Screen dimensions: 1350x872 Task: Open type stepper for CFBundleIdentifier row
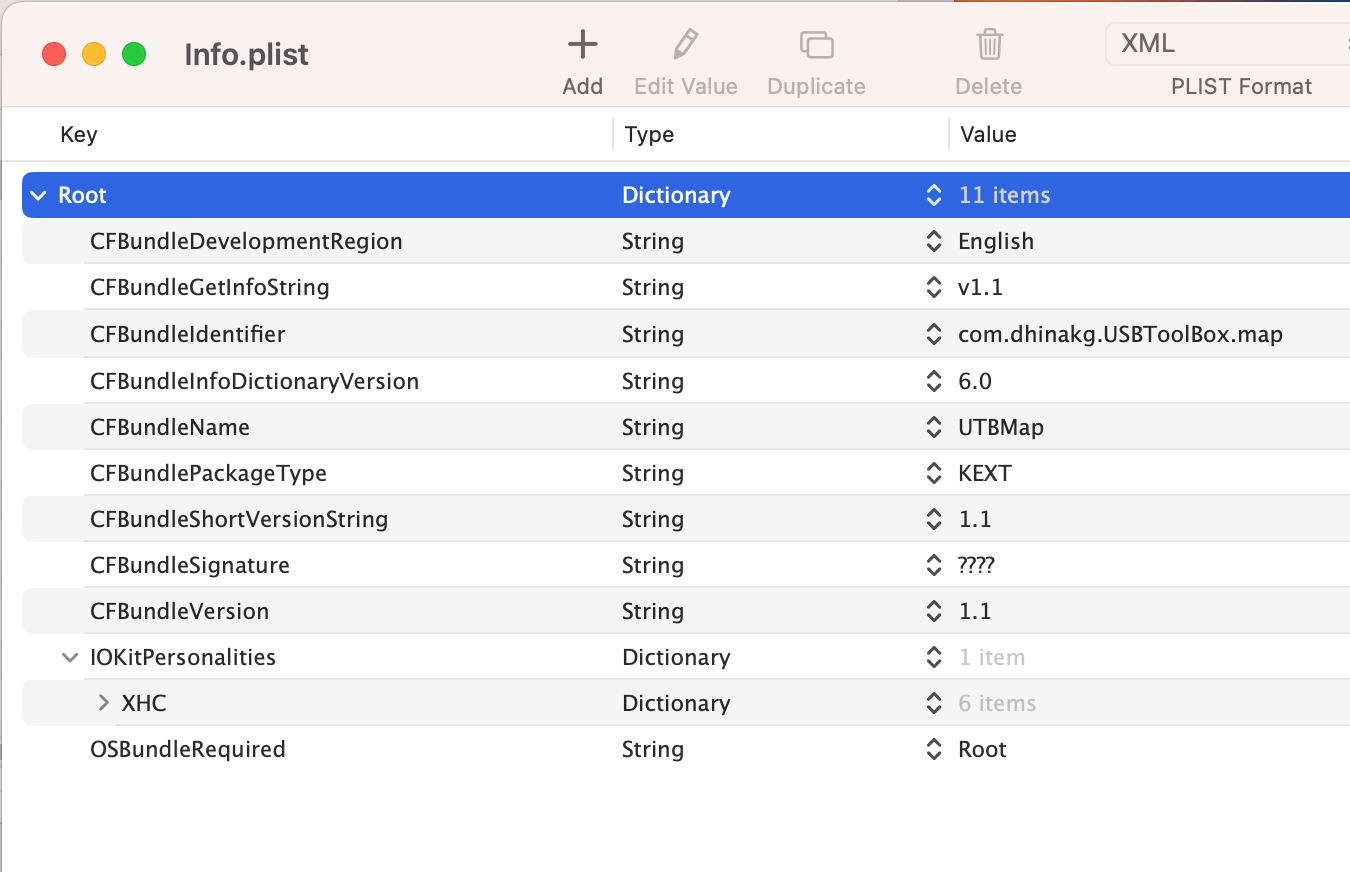[x=934, y=334]
